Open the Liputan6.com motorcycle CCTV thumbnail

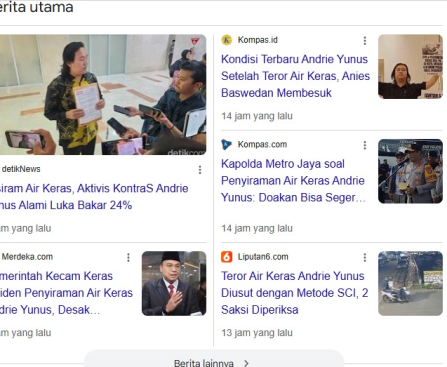click(410, 283)
